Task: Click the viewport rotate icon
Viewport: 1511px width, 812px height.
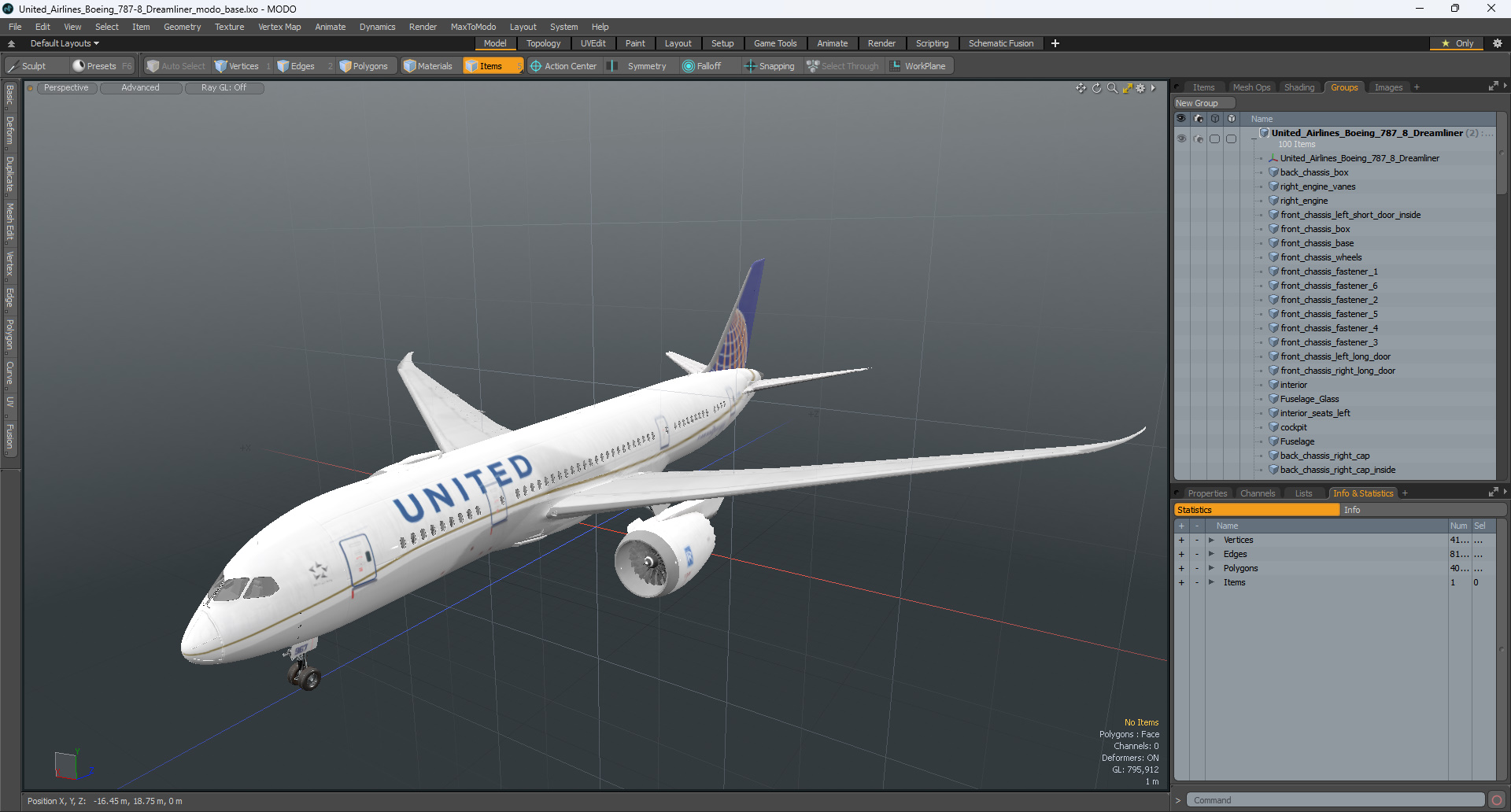Action: click(x=1096, y=88)
